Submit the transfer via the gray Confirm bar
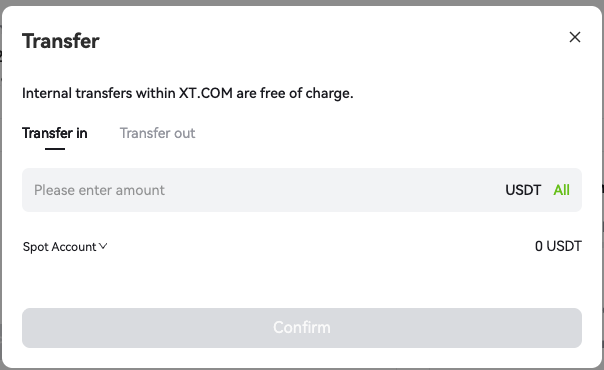604x370 pixels. 302,328
